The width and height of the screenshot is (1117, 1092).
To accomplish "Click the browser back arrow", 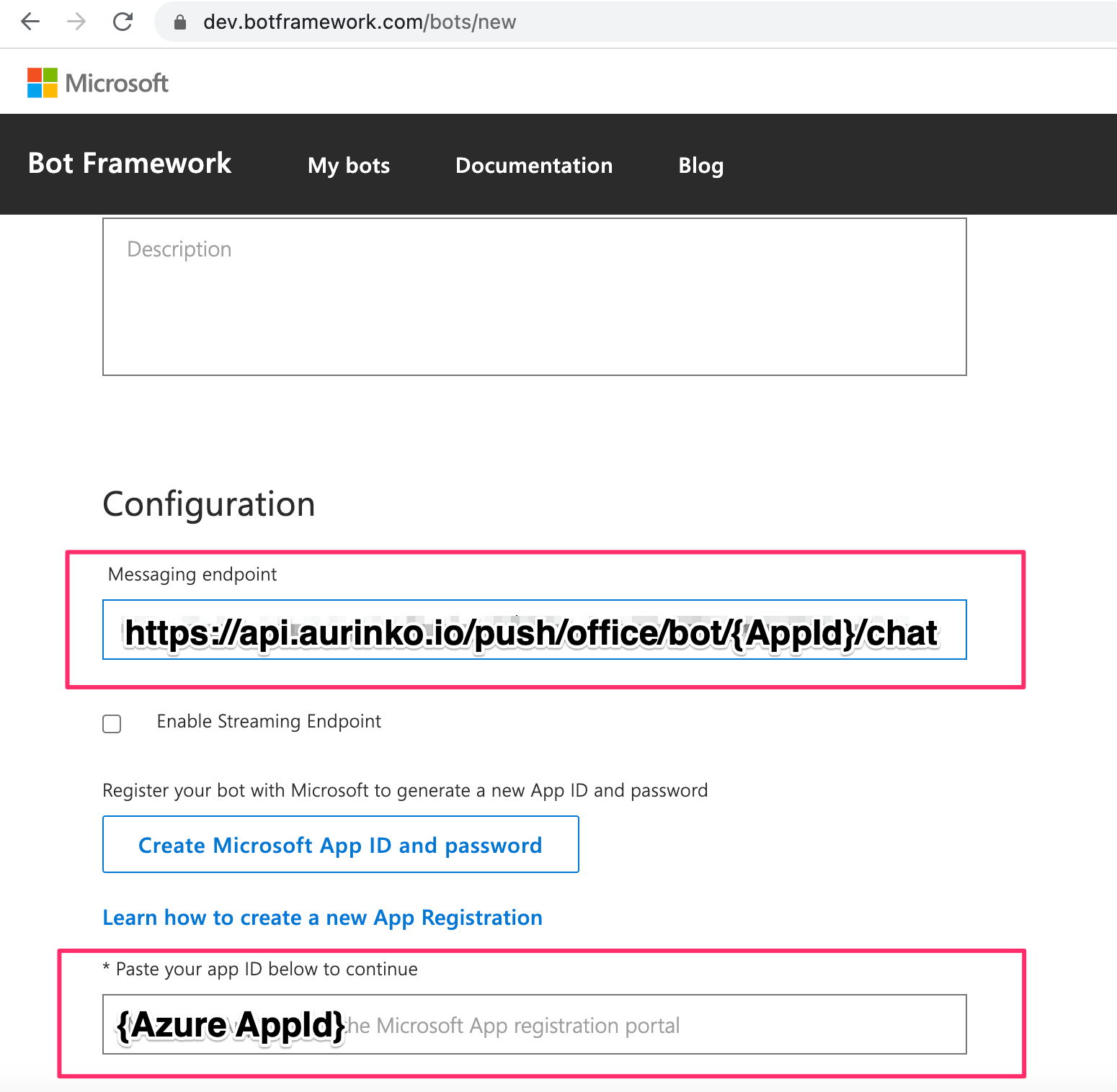I will coord(30,22).
